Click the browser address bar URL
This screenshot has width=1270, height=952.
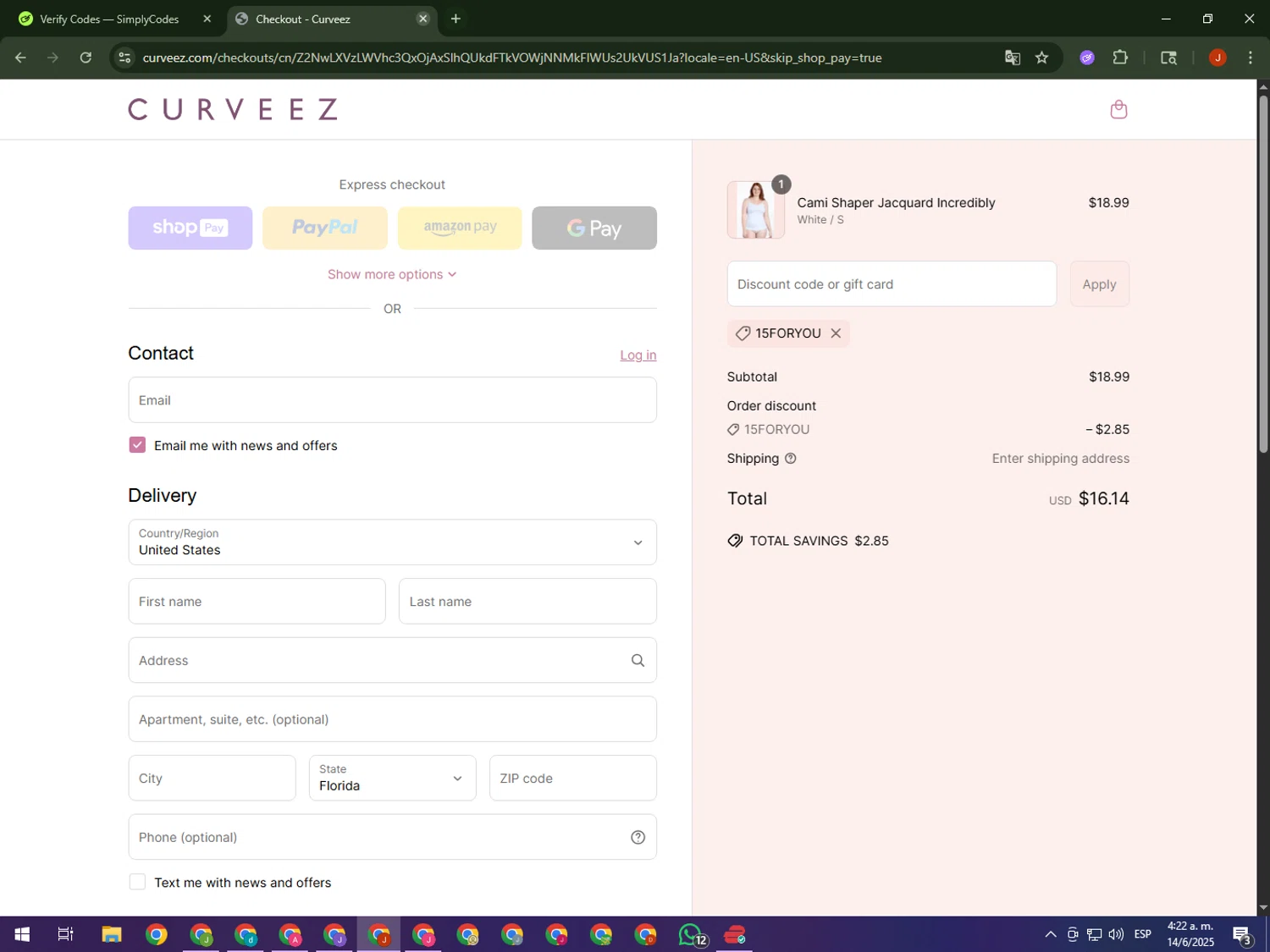pos(512,58)
